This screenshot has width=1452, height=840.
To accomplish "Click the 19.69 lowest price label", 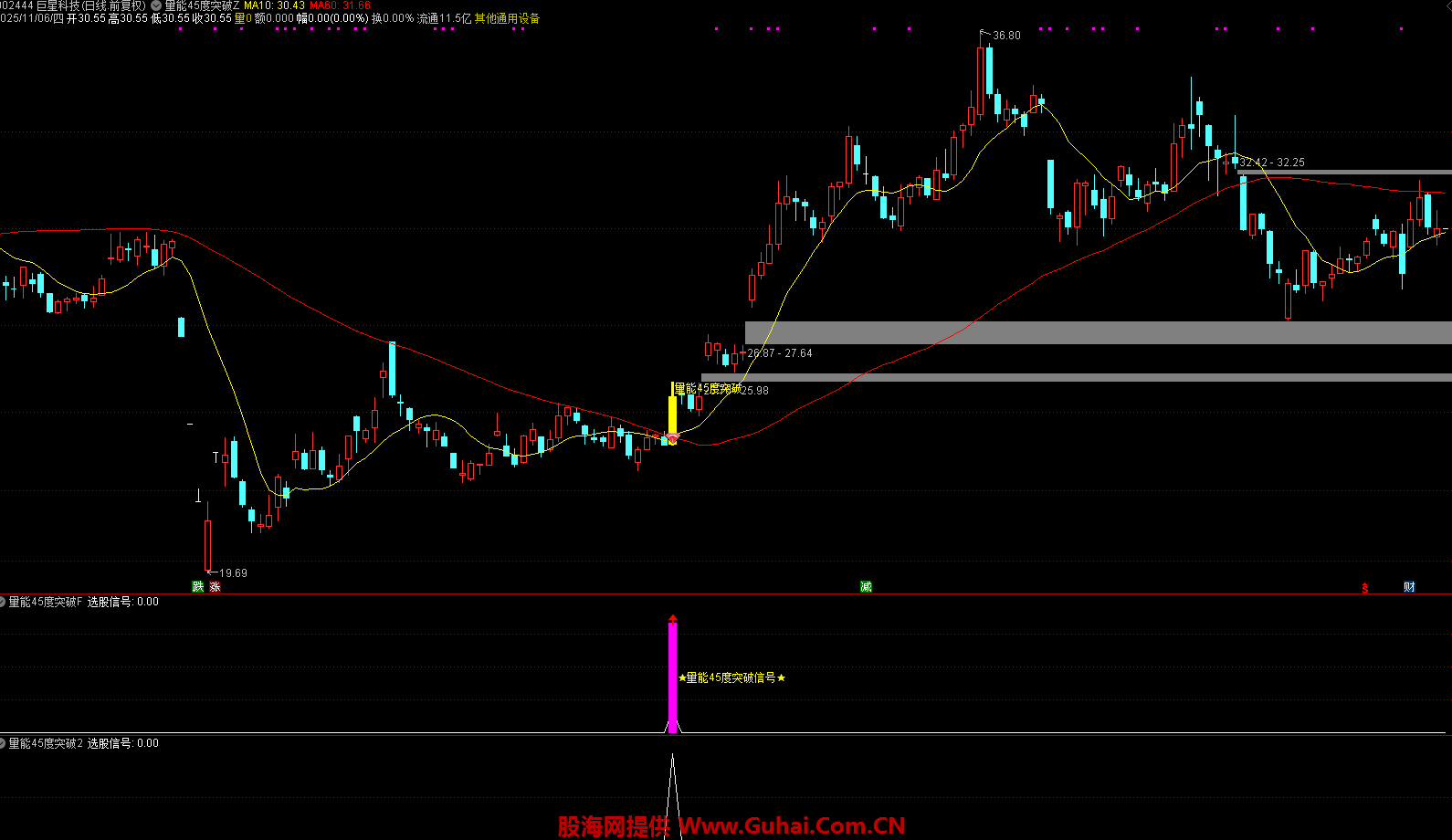I will coord(233,573).
